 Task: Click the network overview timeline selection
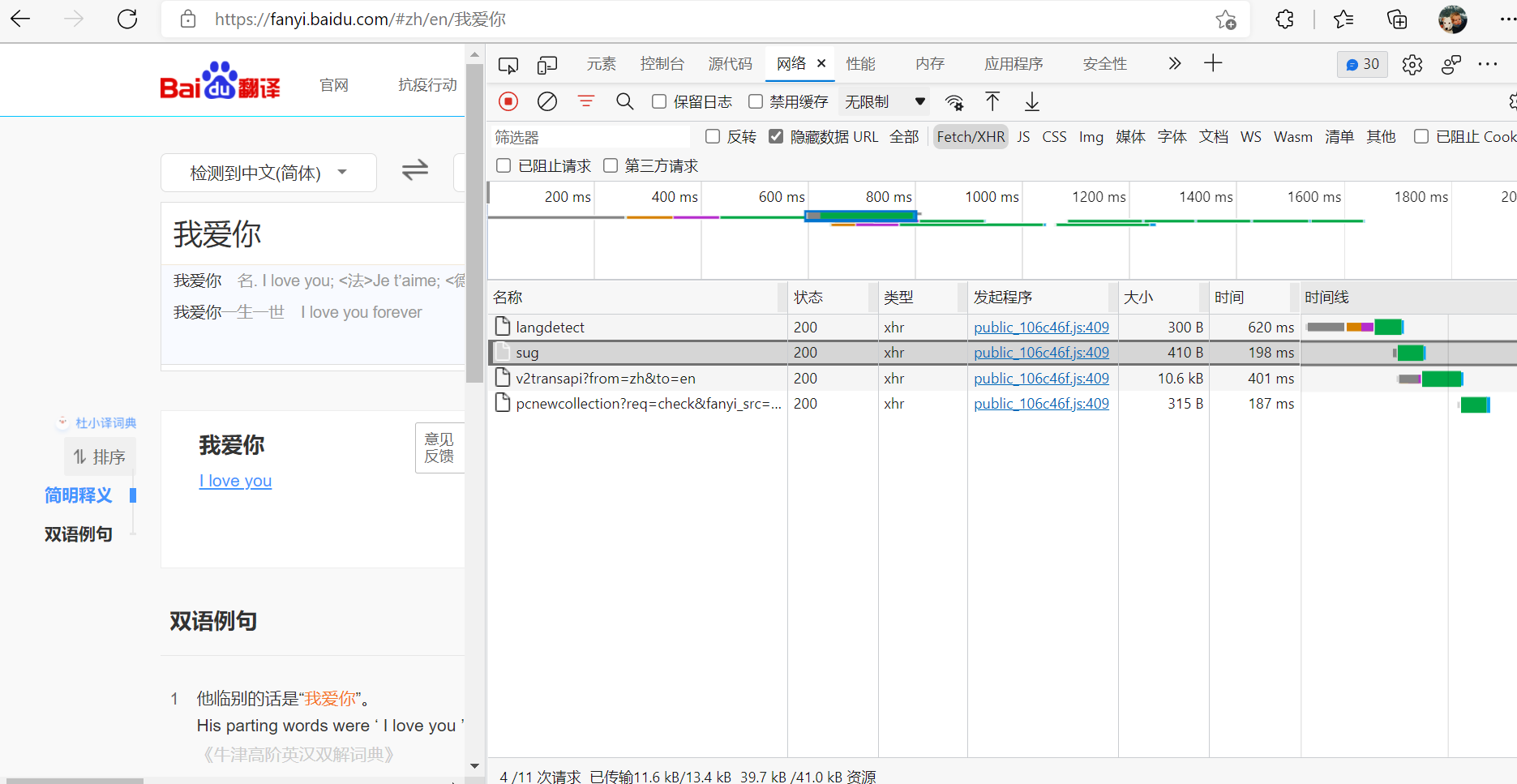861,216
